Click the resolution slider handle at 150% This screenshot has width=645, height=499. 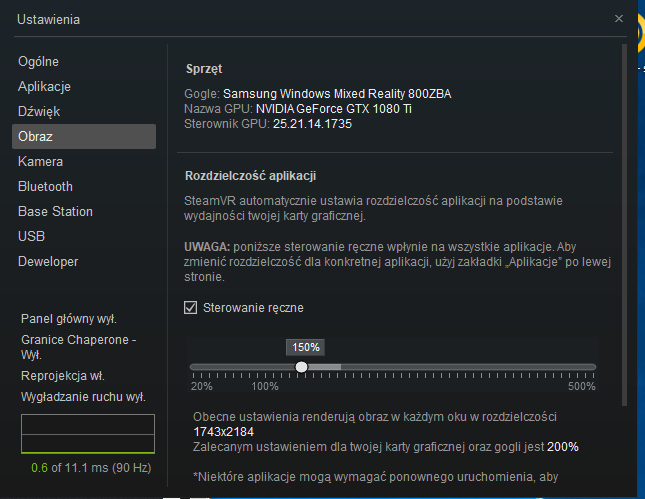tap(301, 367)
